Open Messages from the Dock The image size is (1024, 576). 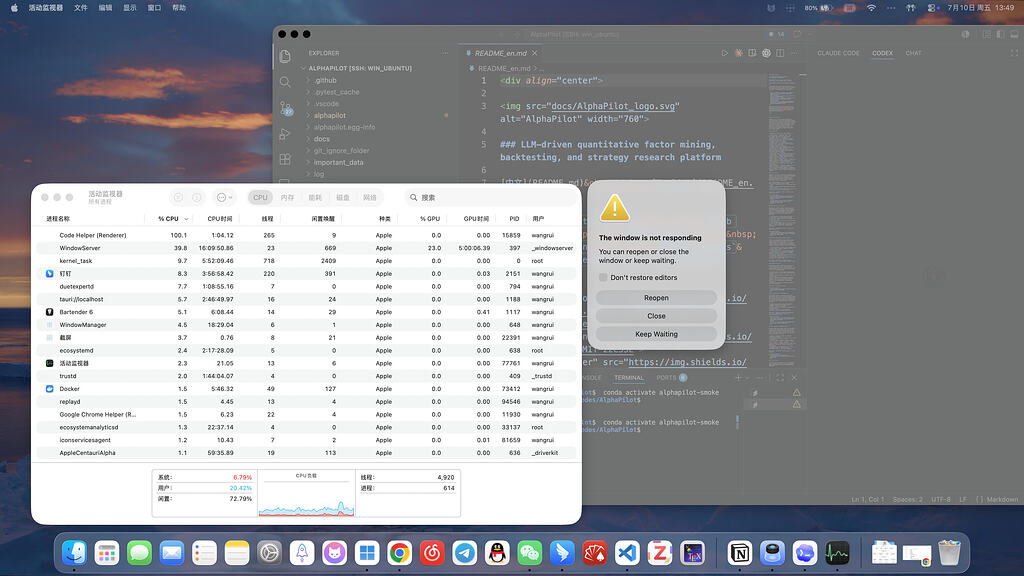coord(139,553)
